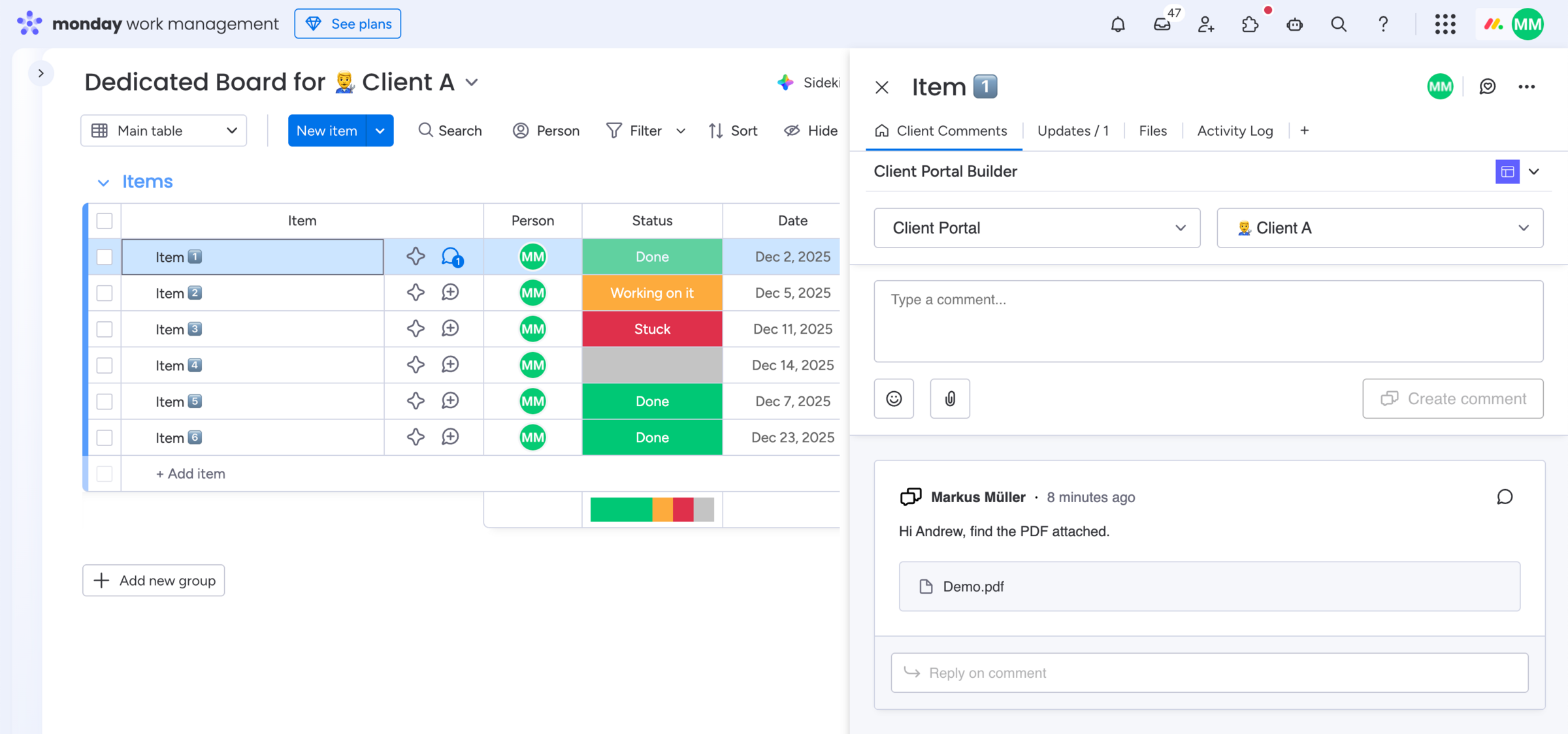The height and width of the screenshot is (734, 1568).
Task: Open the Client A selector dropdown
Action: (x=1380, y=228)
